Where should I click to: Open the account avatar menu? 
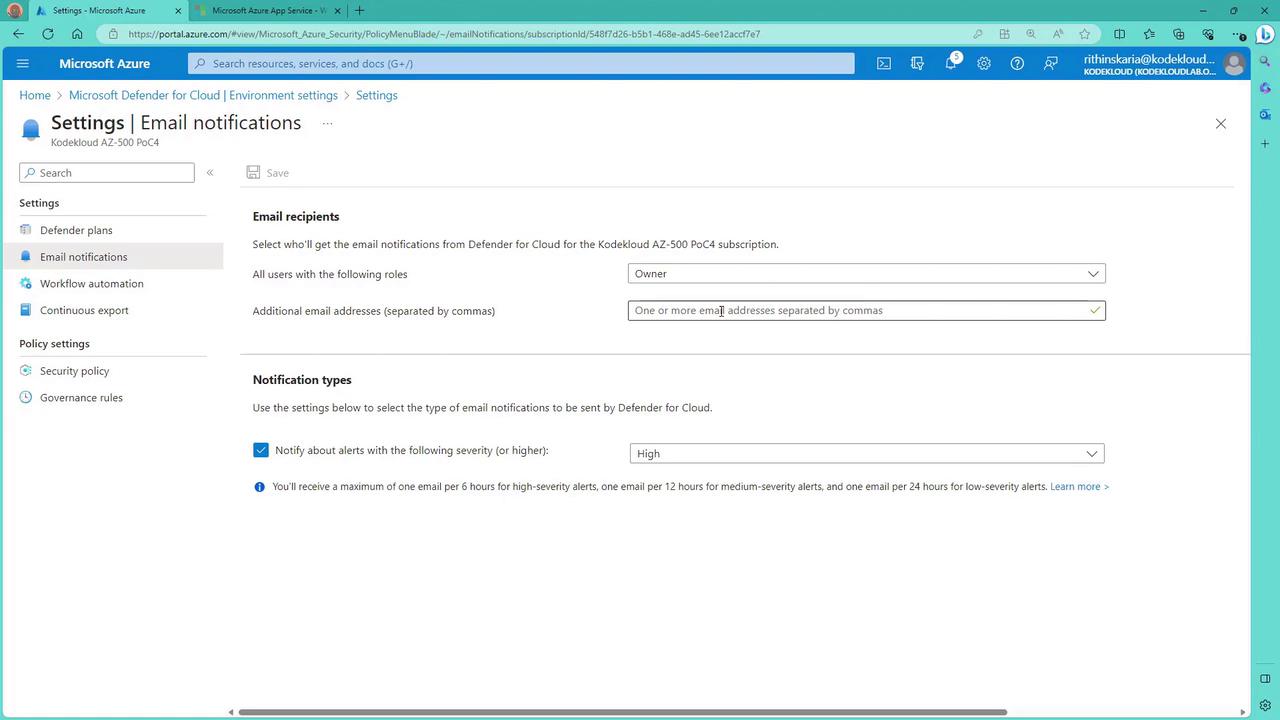coord(1234,64)
